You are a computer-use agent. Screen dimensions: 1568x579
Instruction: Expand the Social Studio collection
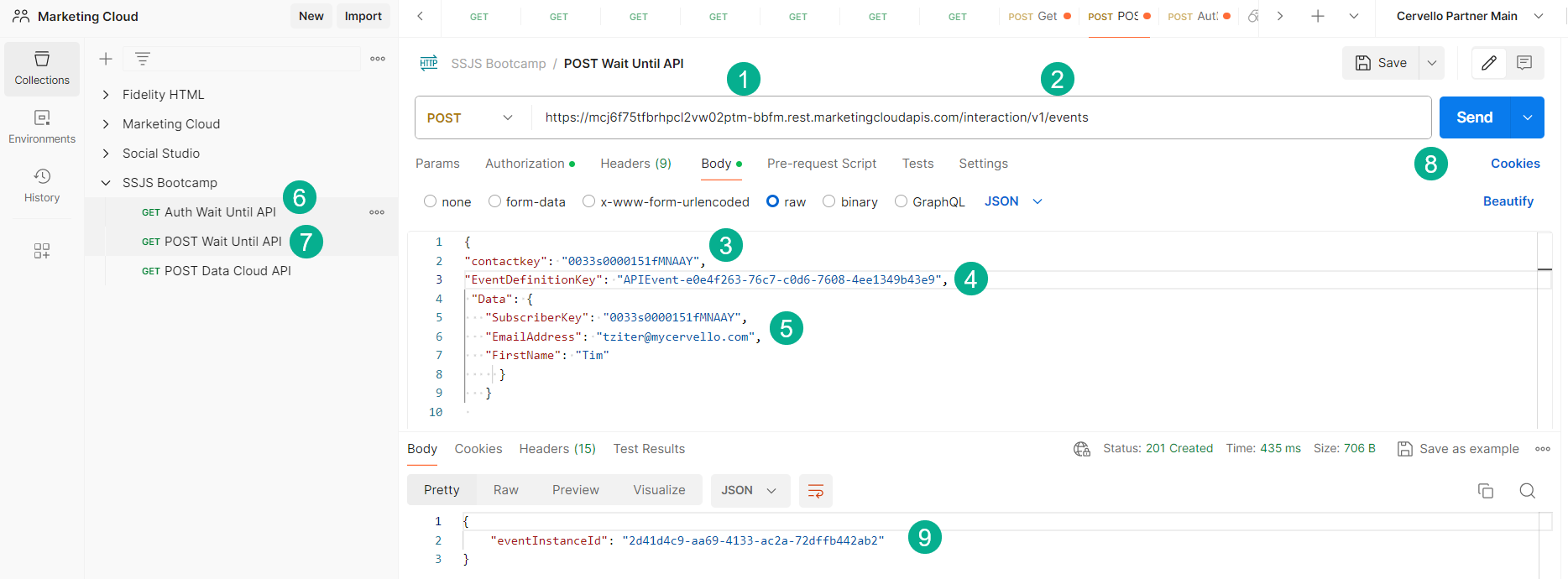coord(106,154)
